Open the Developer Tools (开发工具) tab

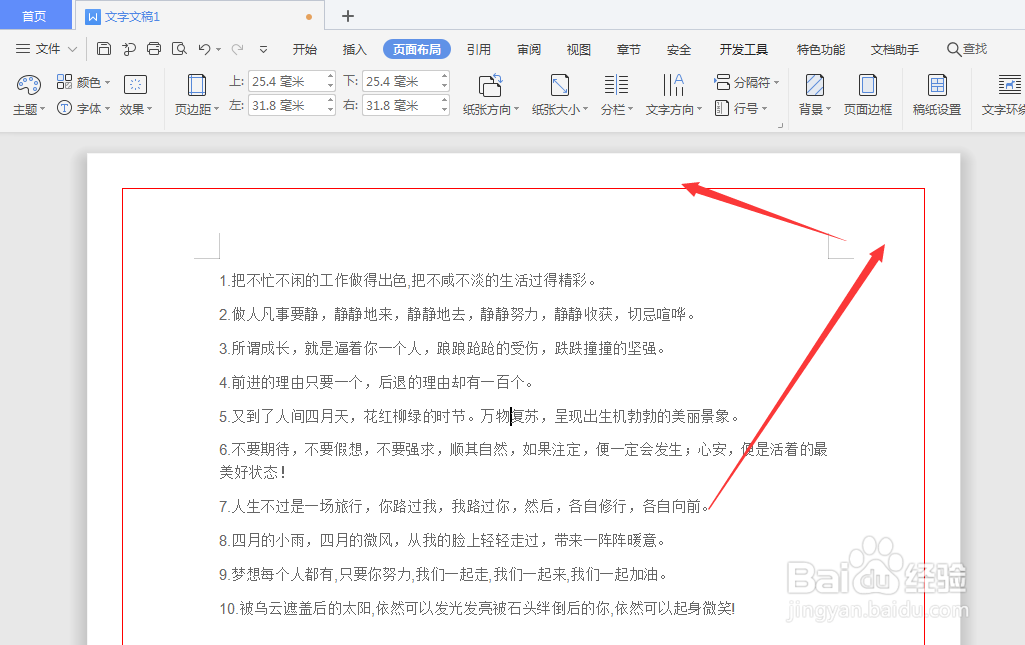click(744, 49)
